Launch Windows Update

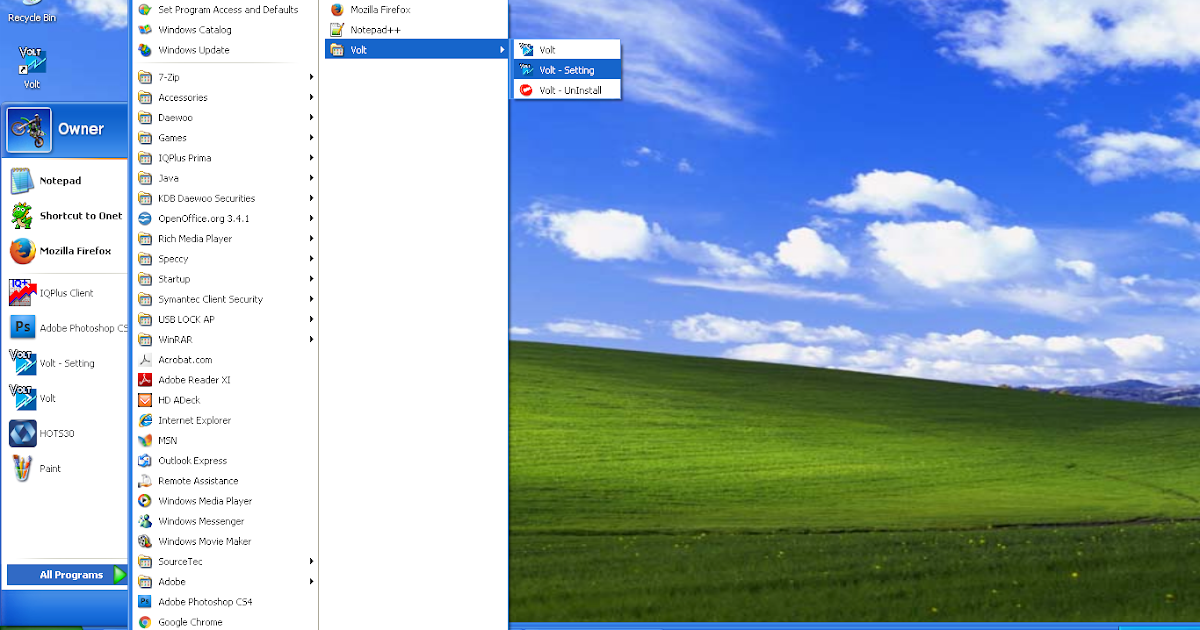click(x=225, y=50)
